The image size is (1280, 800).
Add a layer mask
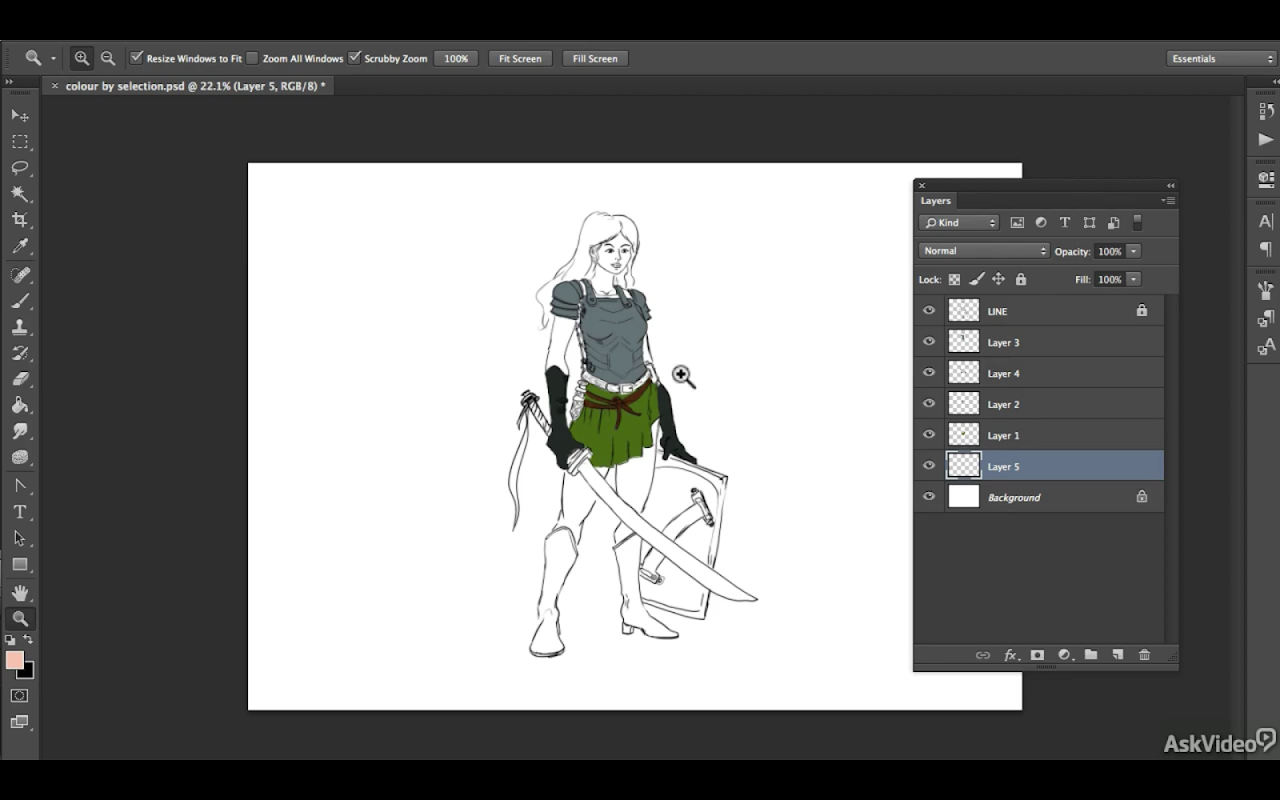click(x=1037, y=655)
